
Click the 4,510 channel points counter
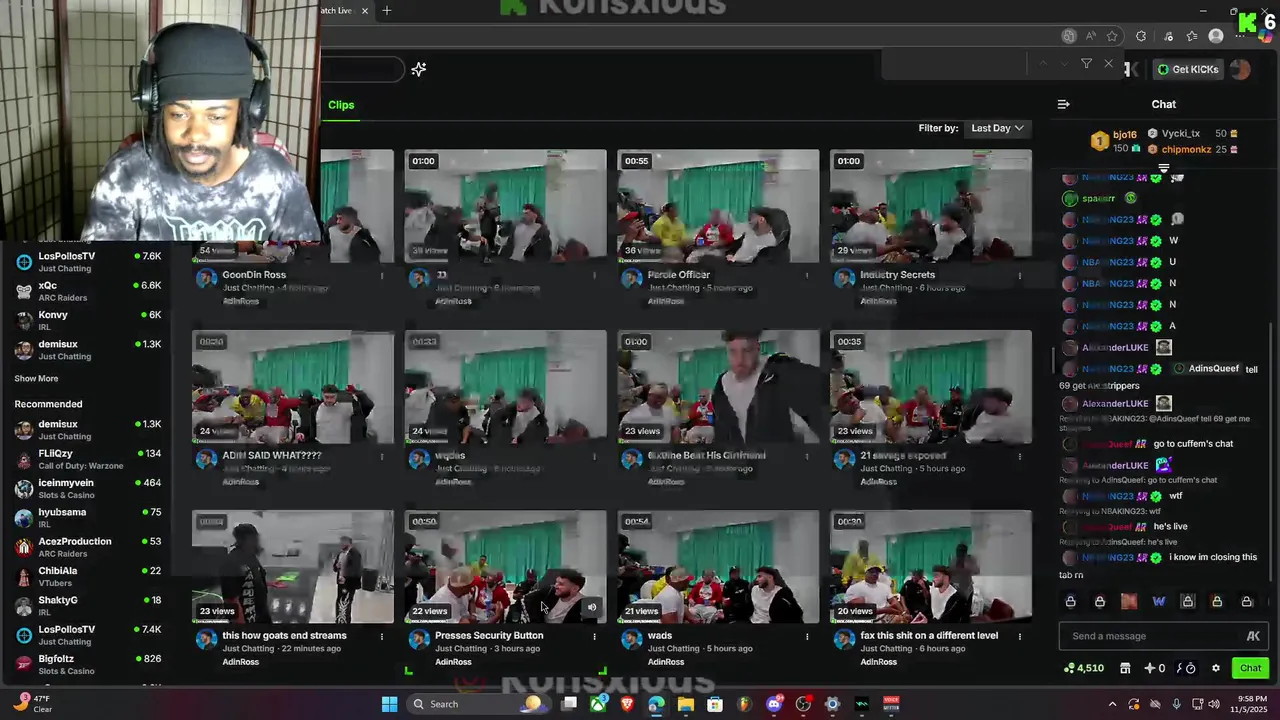[x=1084, y=668]
